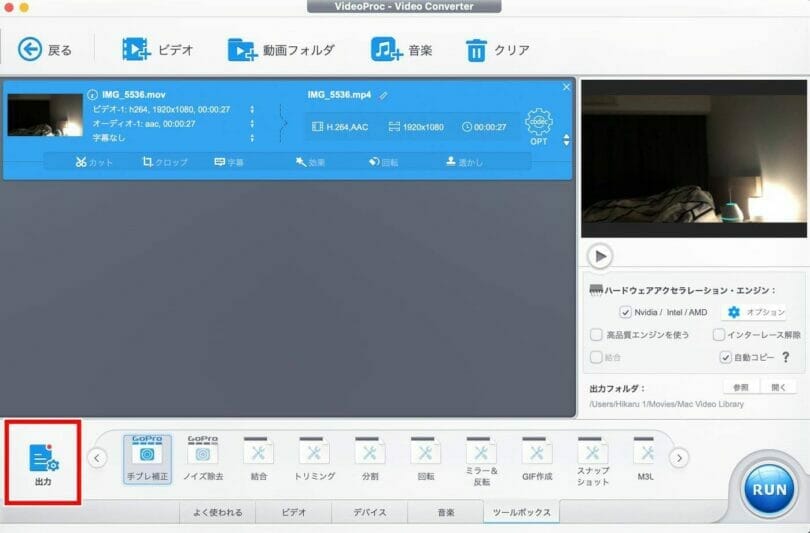
Task: Select the スナップショット snapshot tool
Action: (x=593, y=461)
